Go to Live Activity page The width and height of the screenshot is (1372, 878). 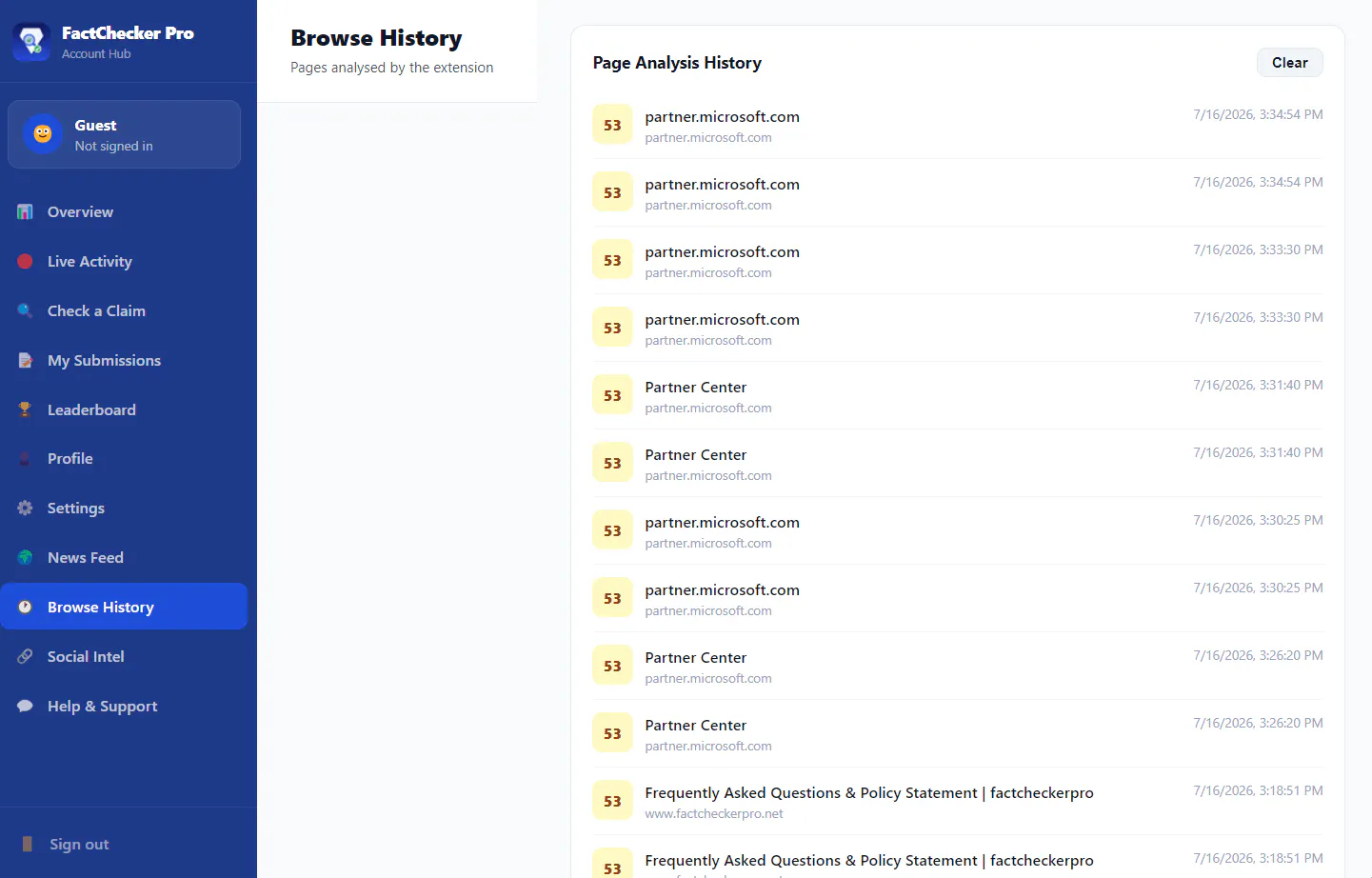124,261
